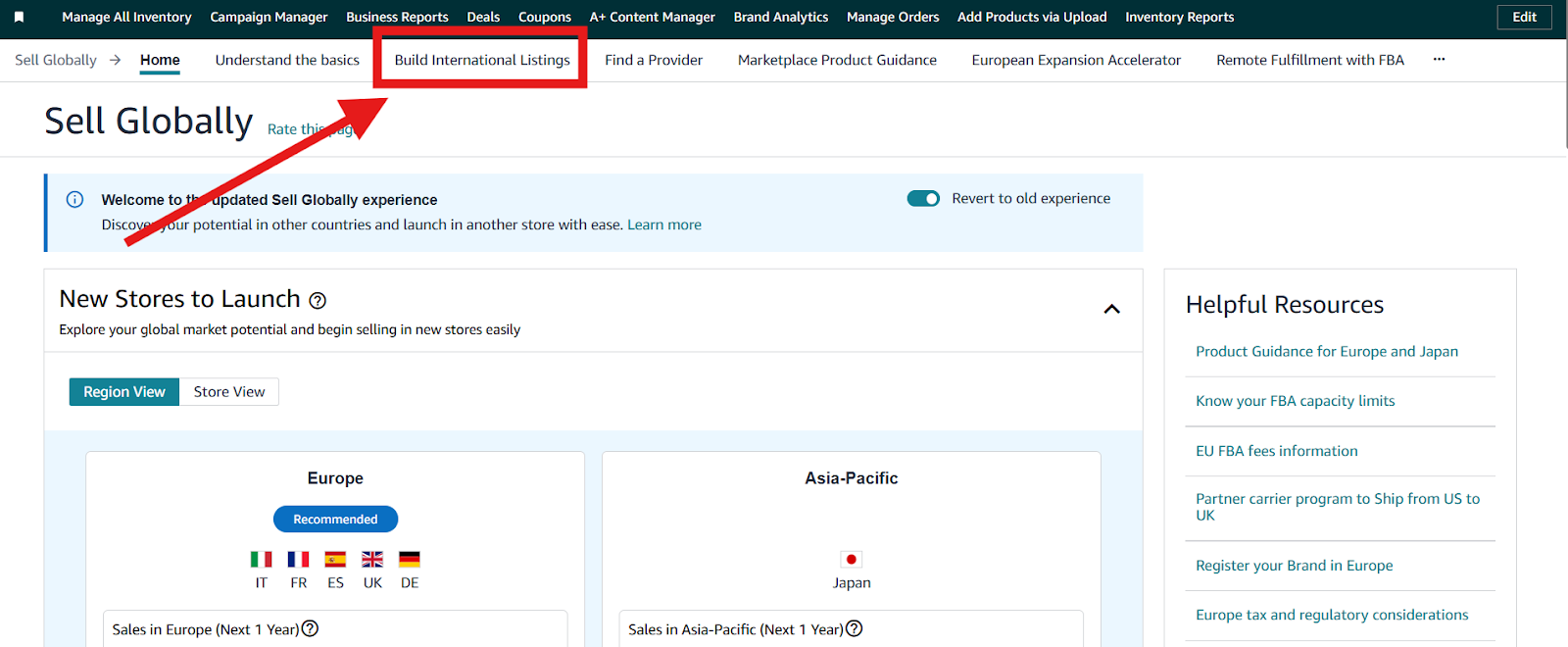Click arrow icon next to Sell Globally breadcrumb

coord(116,60)
